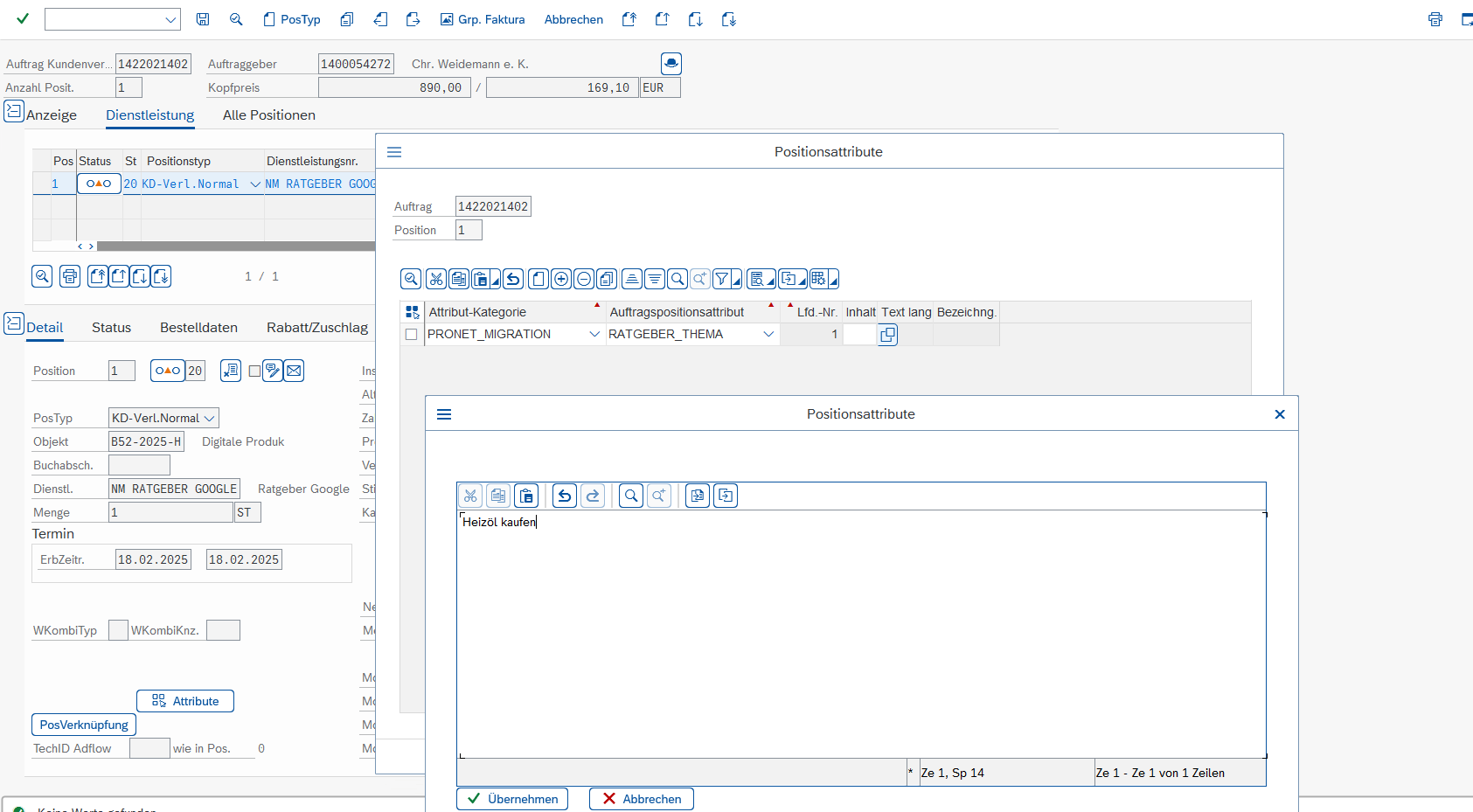Click sort ascending icon in grid toolbar
The image size is (1473, 812).
pos(631,279)
